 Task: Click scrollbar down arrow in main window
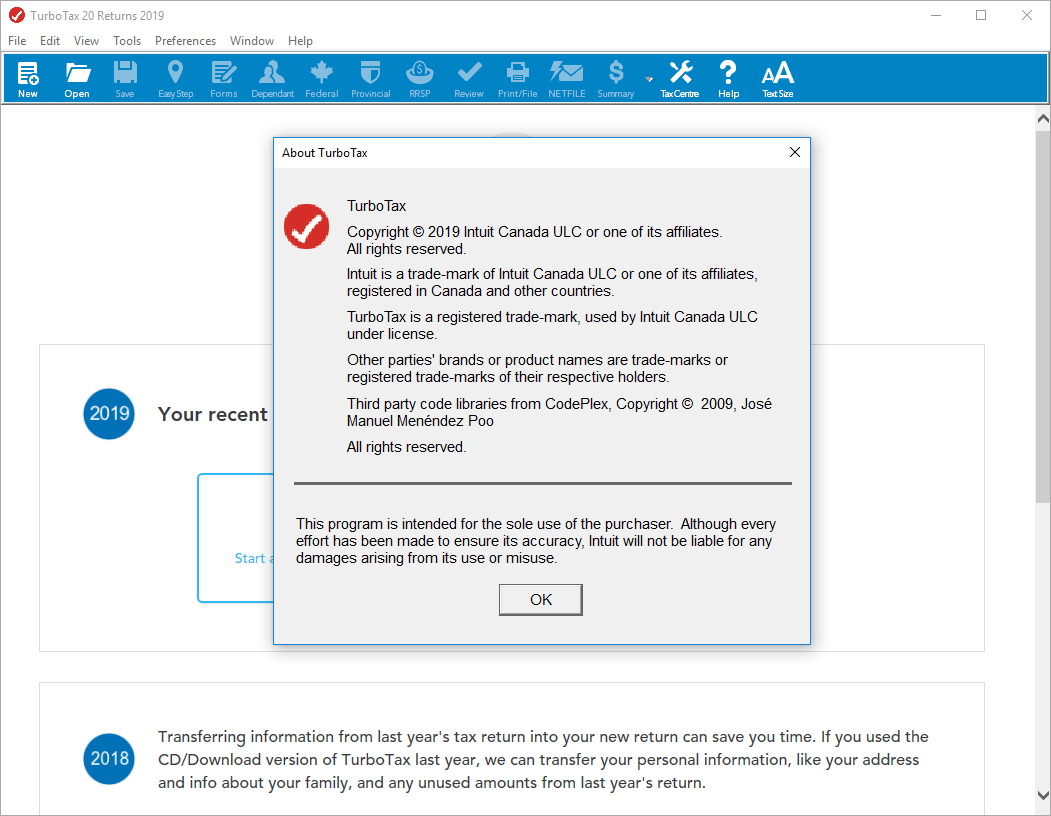click(1043, 795)
